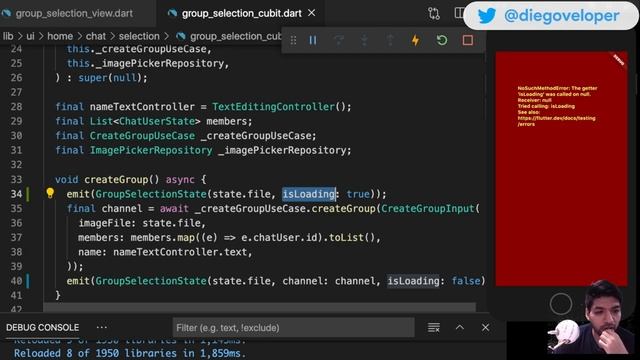Open the panel's more options ellipsis
This screenshot has width=640, height=360.
pyautogui.click(x=102, y=327)
